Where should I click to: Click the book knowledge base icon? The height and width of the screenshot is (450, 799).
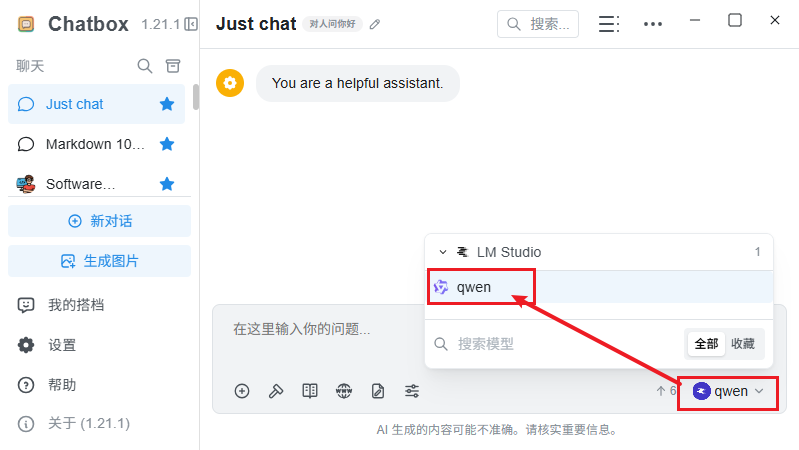click(x=310, y=391)
